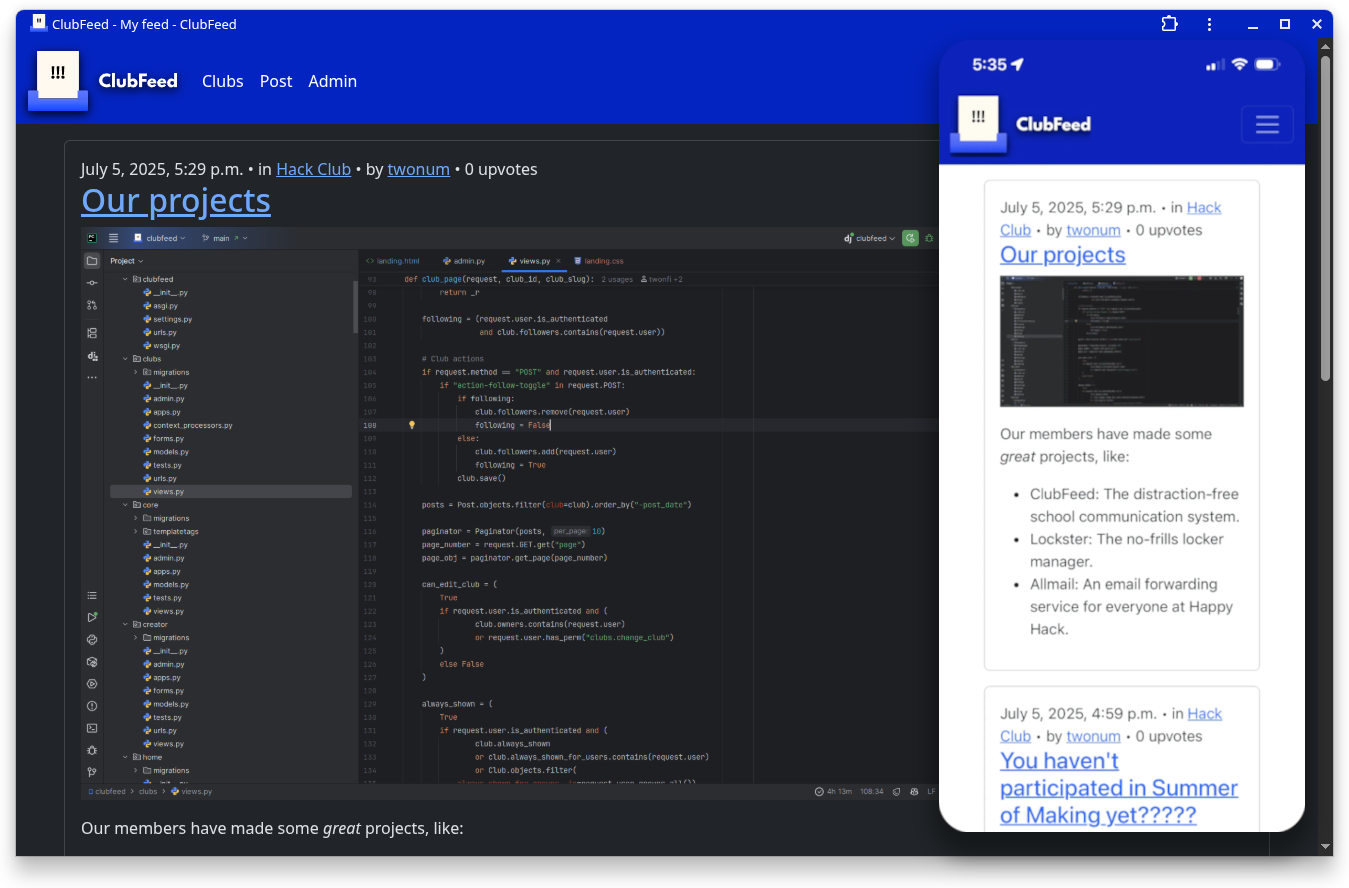Open the Summer of Making post in the phone preview
1349x888 pixels.
pyautogui.click(x=1119, y=788)
